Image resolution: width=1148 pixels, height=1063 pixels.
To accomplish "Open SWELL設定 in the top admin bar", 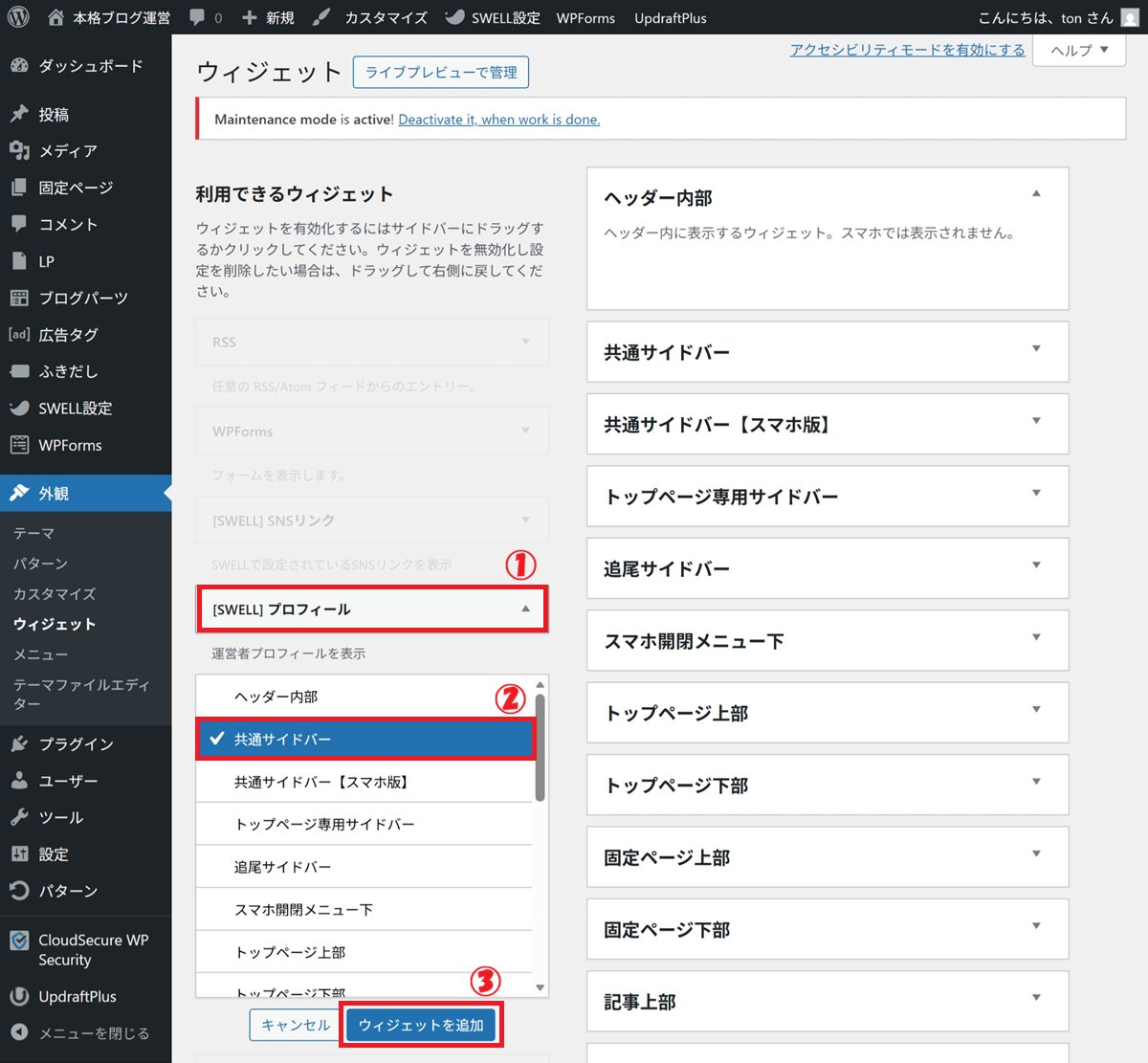I will click(x=494, y=17).
